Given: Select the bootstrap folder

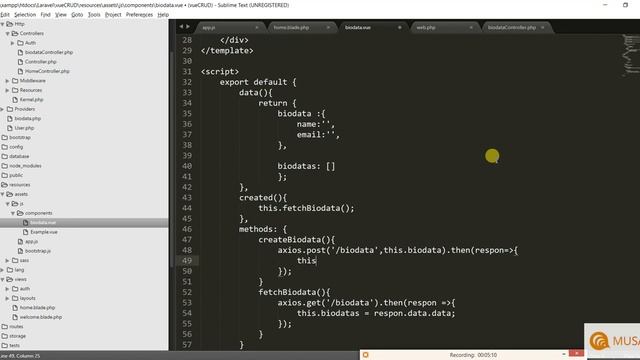Looking at the screenshot, I should (x=20, y=138).
